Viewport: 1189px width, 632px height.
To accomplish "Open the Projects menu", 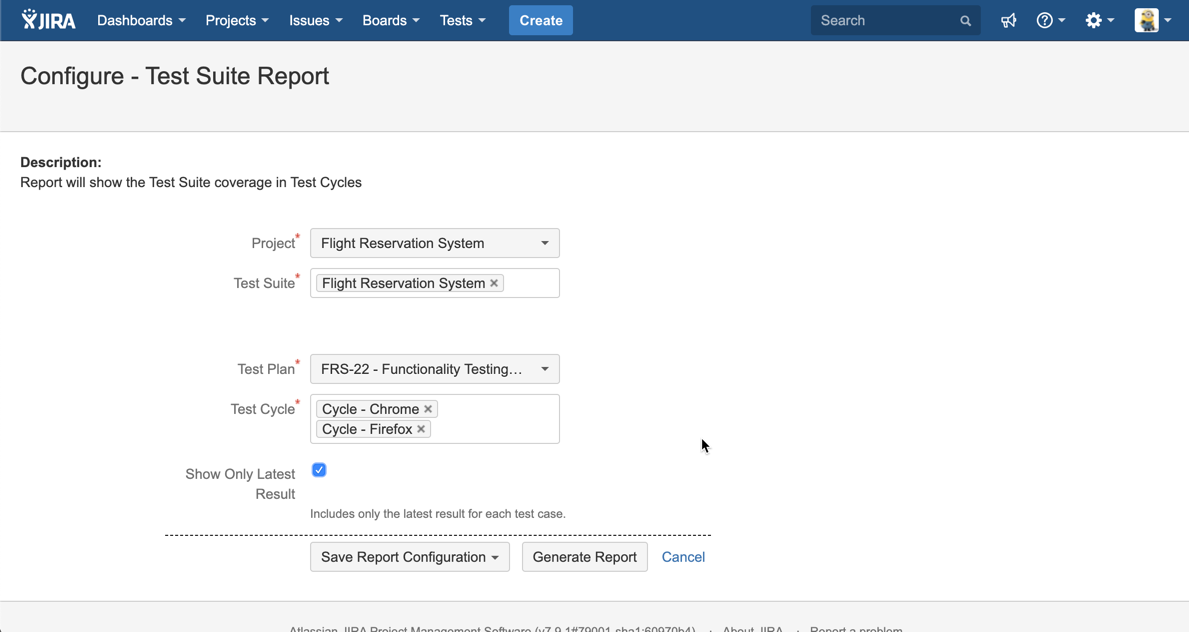I will pos(237,20).
